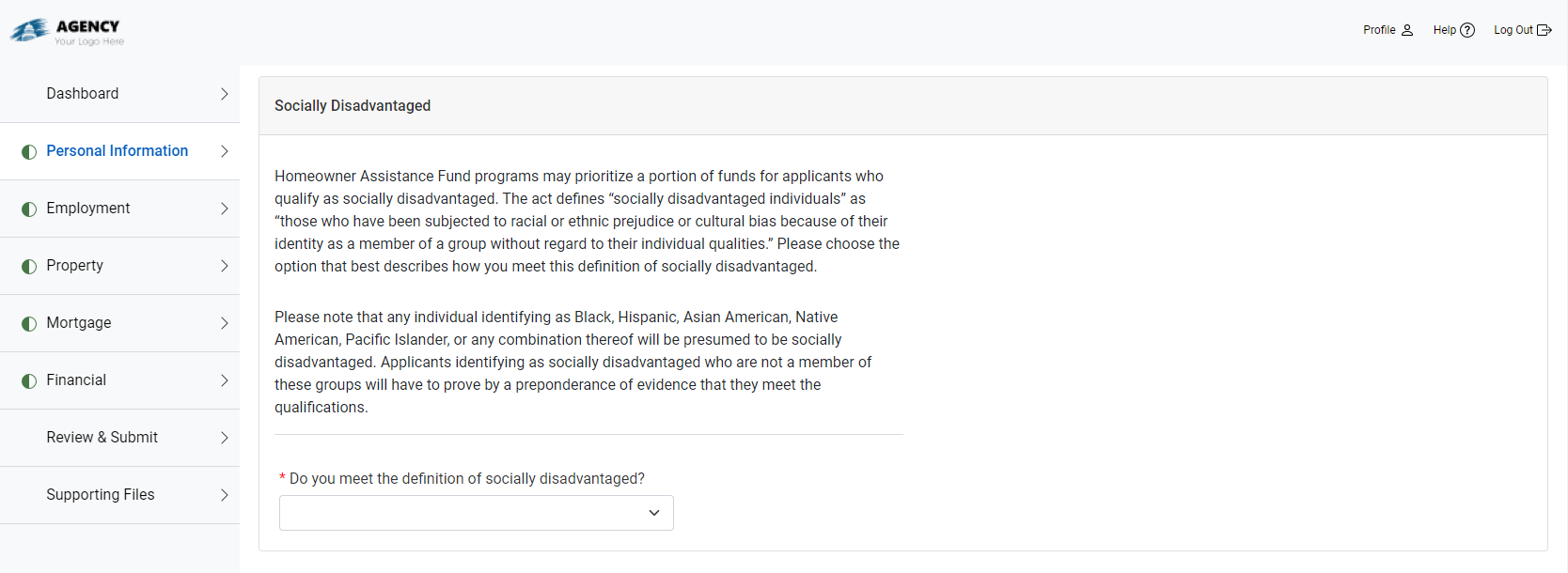Click the Profile link
Image resolution: width=1568 pixels, height=573 pixels.
(x=1378, y=29)
